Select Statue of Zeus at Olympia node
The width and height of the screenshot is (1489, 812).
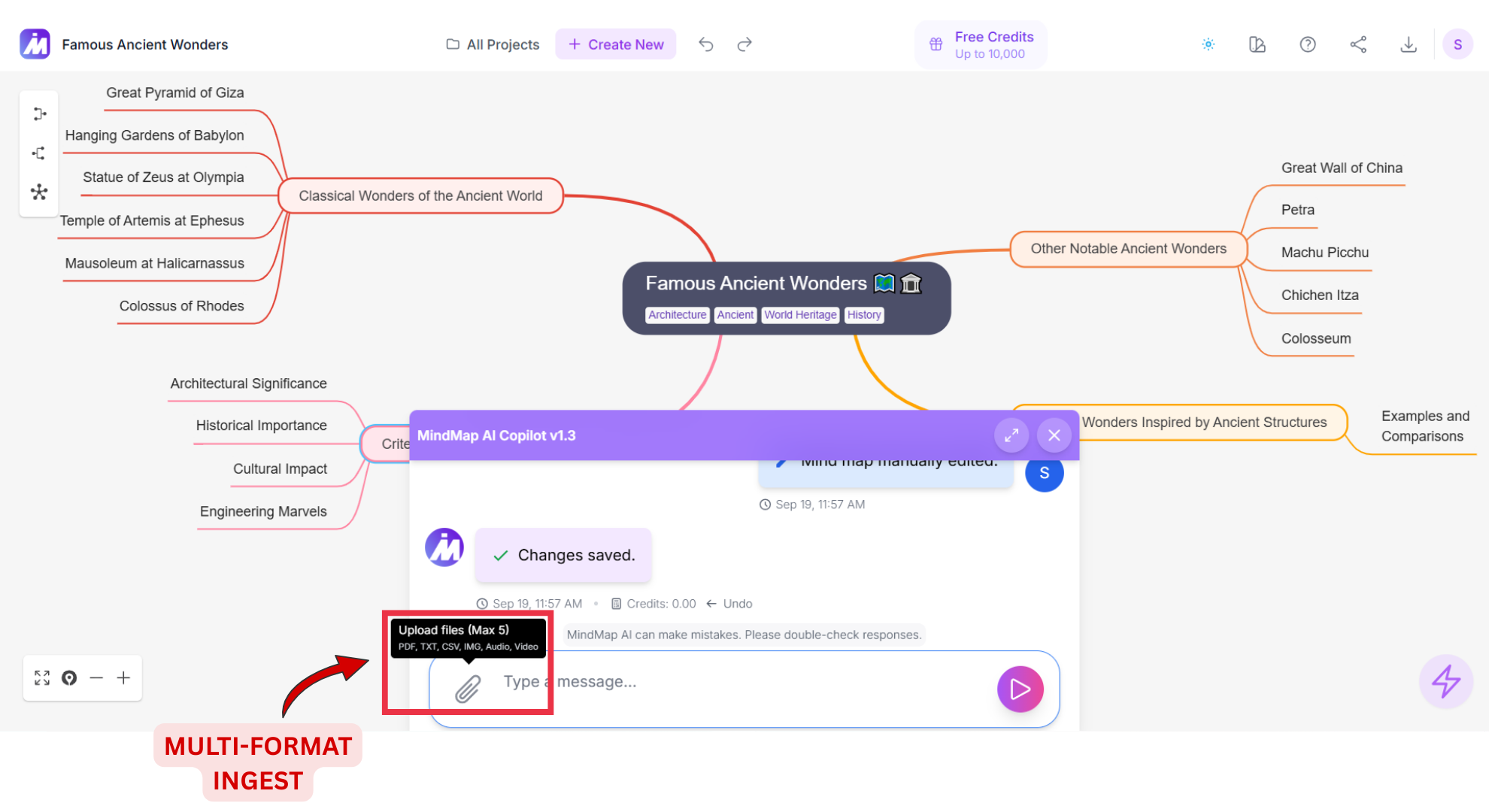[x=163, y=177]
